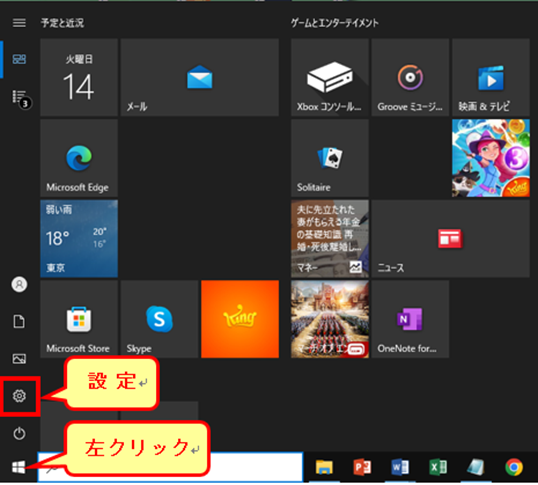The width and height of the screenshot is (538, 485).
Task: Open Settings with the gear icon
Action: (x=19, y=396)
